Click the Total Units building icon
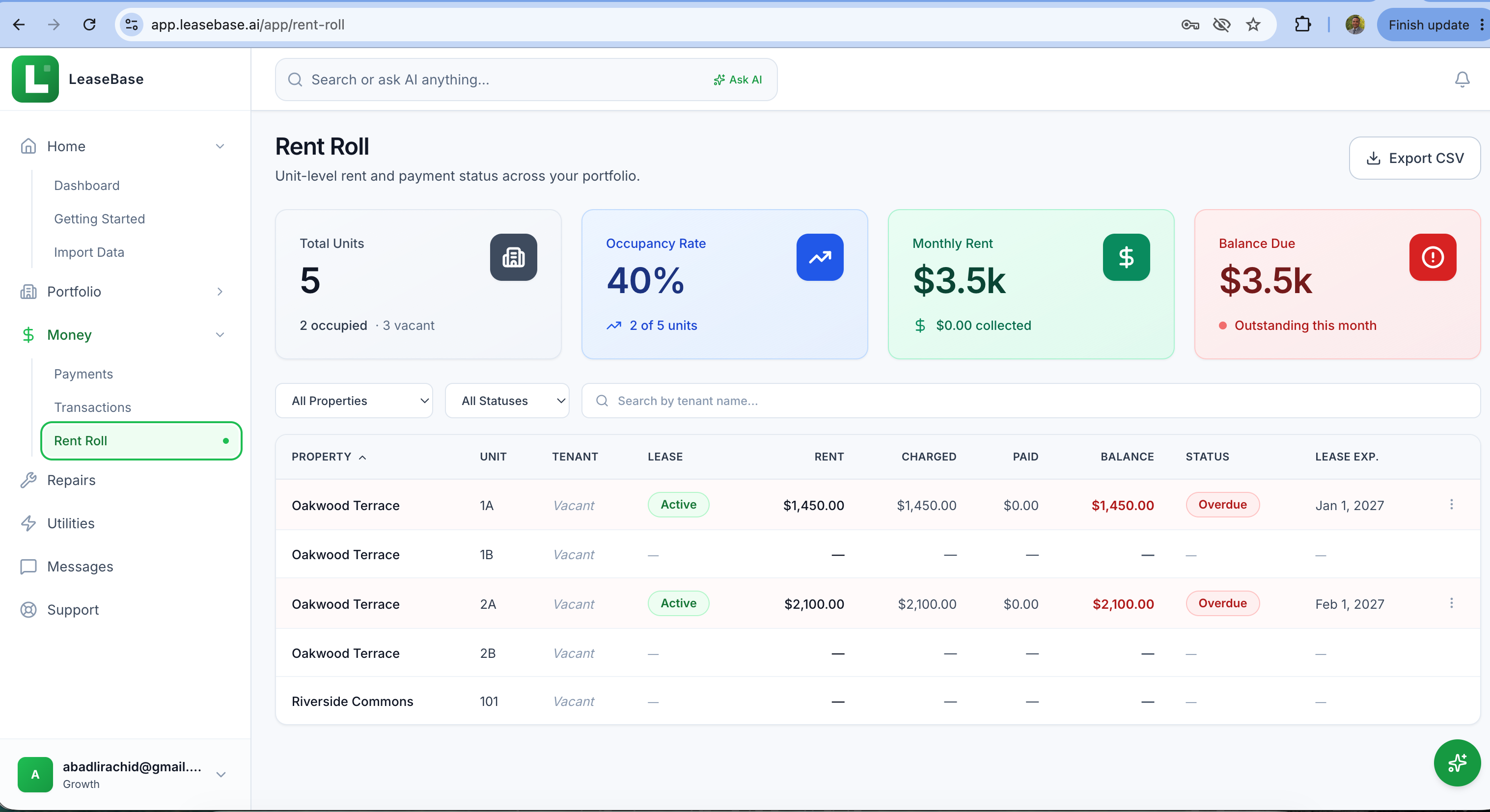 (513, 257)
